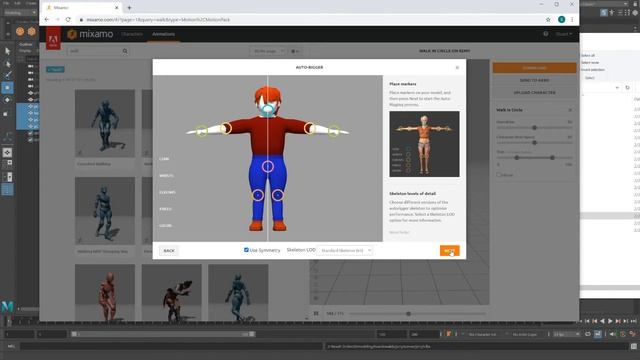
Task: Click Select all in the Maya window
Action: point(588,55)
